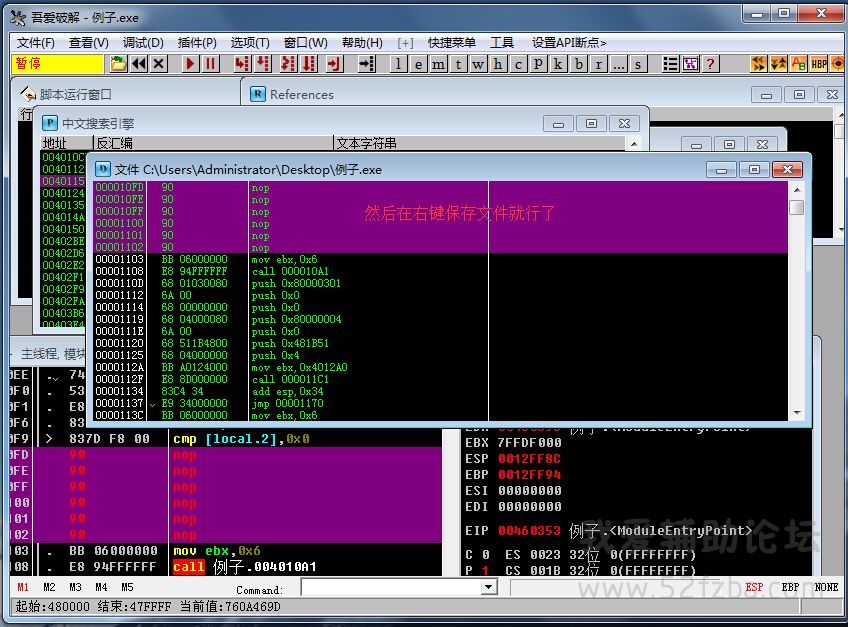Click the Run program play icon
This screenshot has height=627, width=848.
click(x=190, y=64)
